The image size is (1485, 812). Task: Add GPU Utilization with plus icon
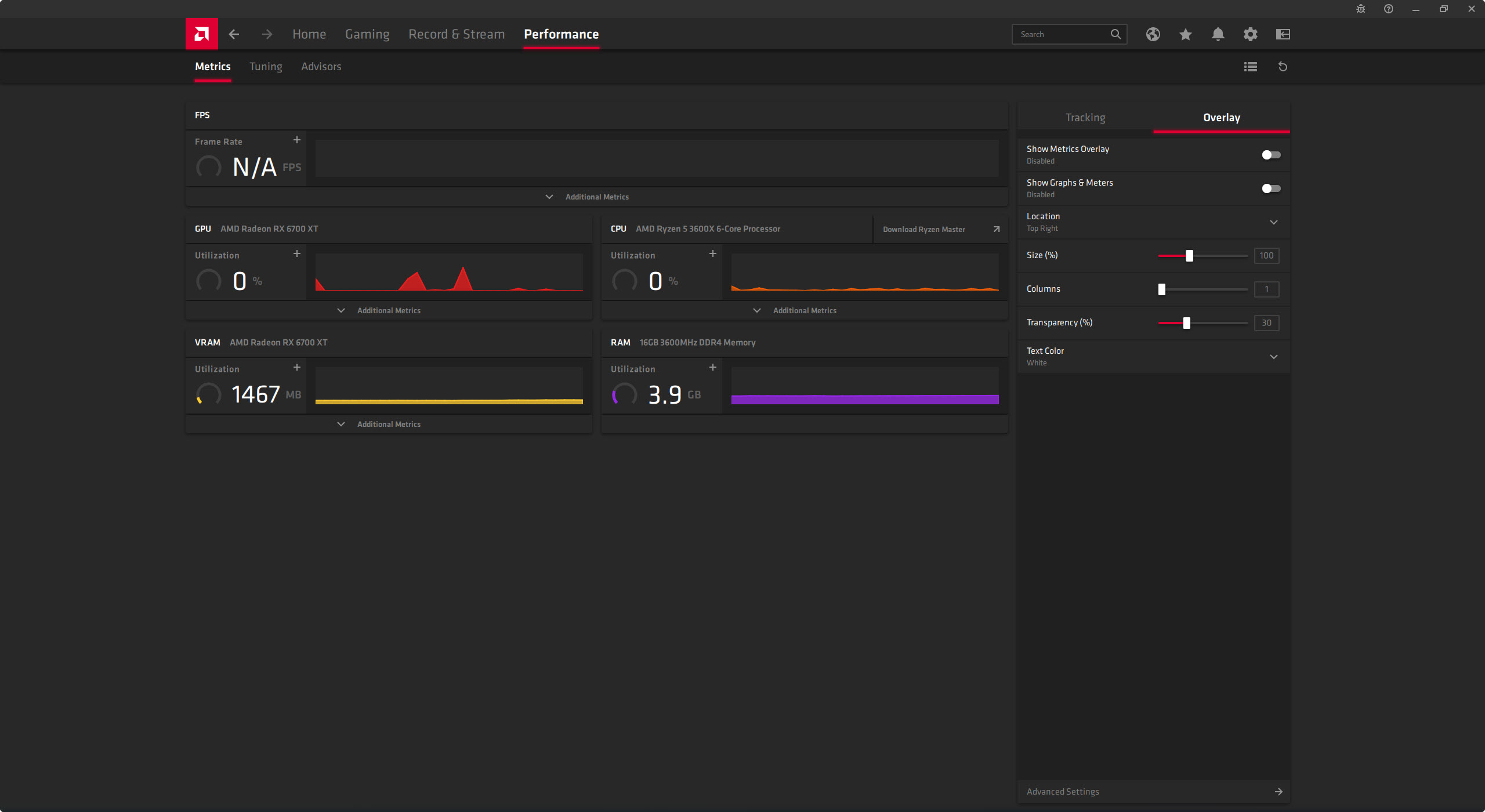click(296, 254)
